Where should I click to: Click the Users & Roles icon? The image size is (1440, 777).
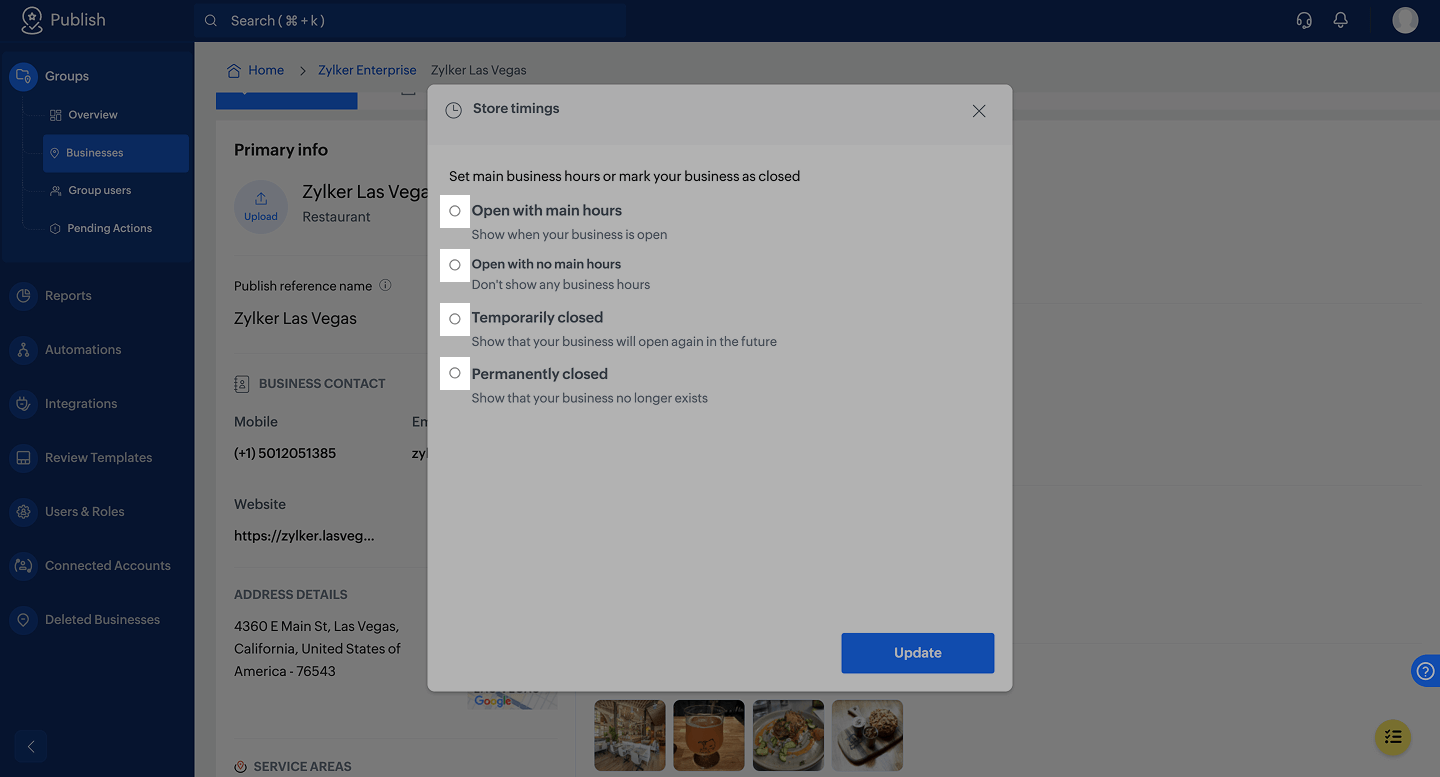coord(23,512)
